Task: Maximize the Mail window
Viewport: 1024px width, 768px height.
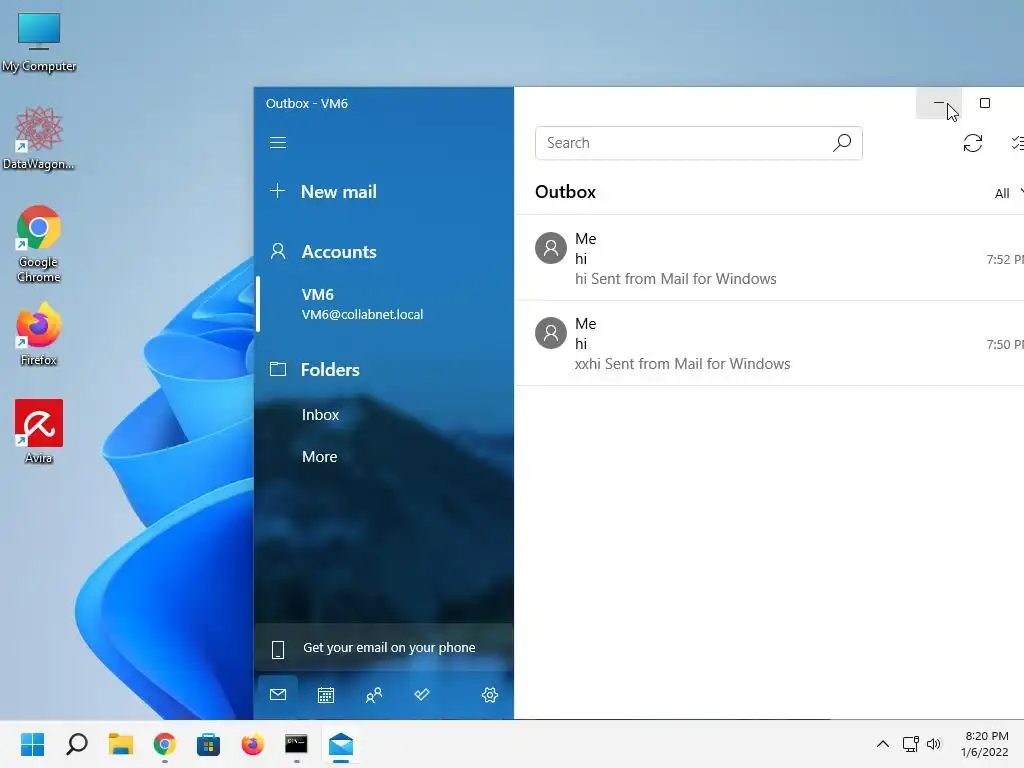Action: 985,103
